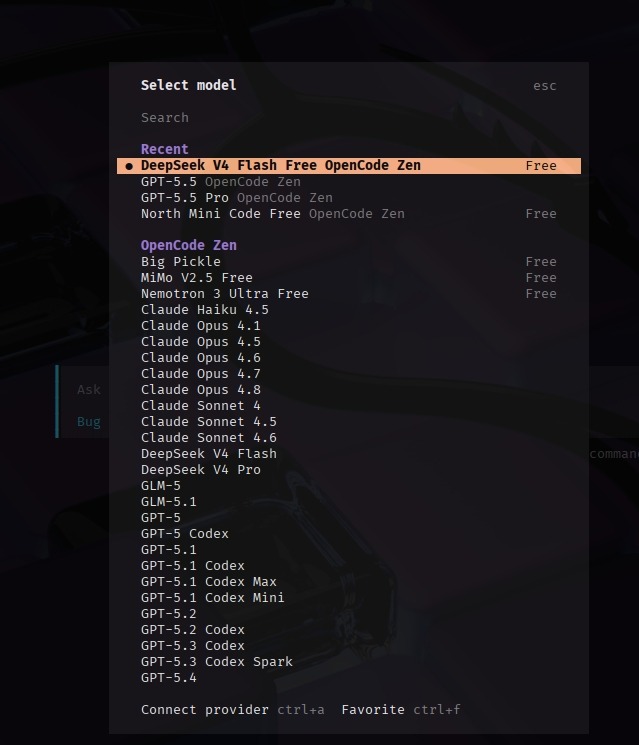Viewport: 639px width, 745px height.
Task: Select Claude Opus 4.5
Action: [x=349, y=342]
